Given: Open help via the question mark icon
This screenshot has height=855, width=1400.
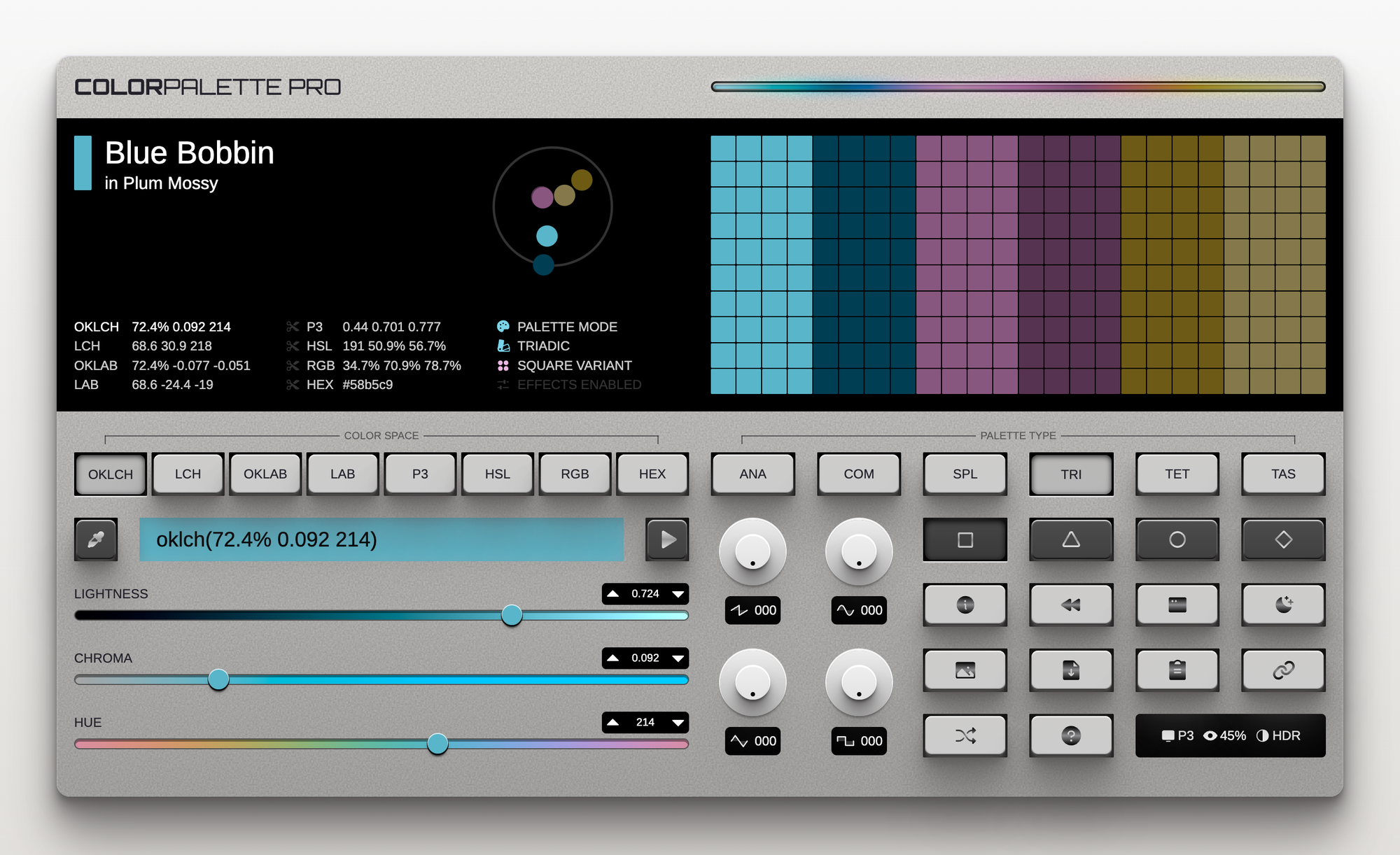Looking at the screenshot, I should [1071, 735].
